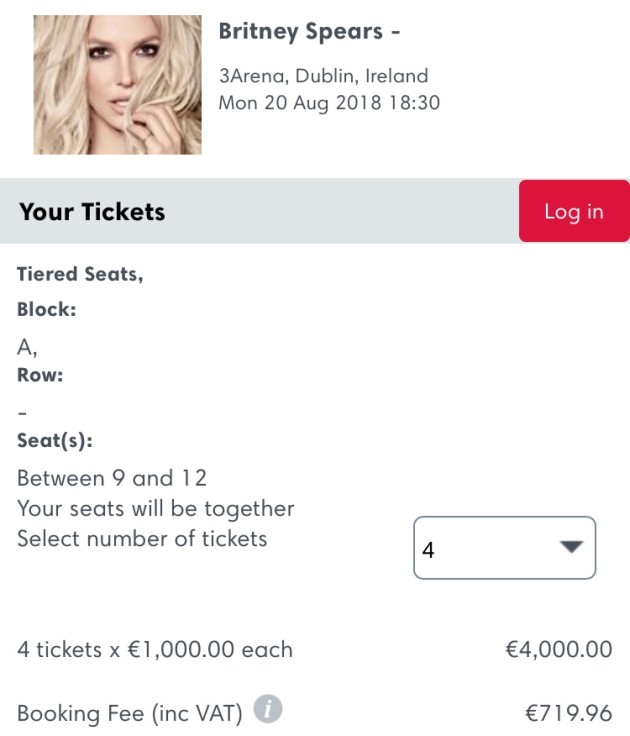Click the €719.96 booking fee amount
The image size is (630, 736).
(x=568, y=713)
